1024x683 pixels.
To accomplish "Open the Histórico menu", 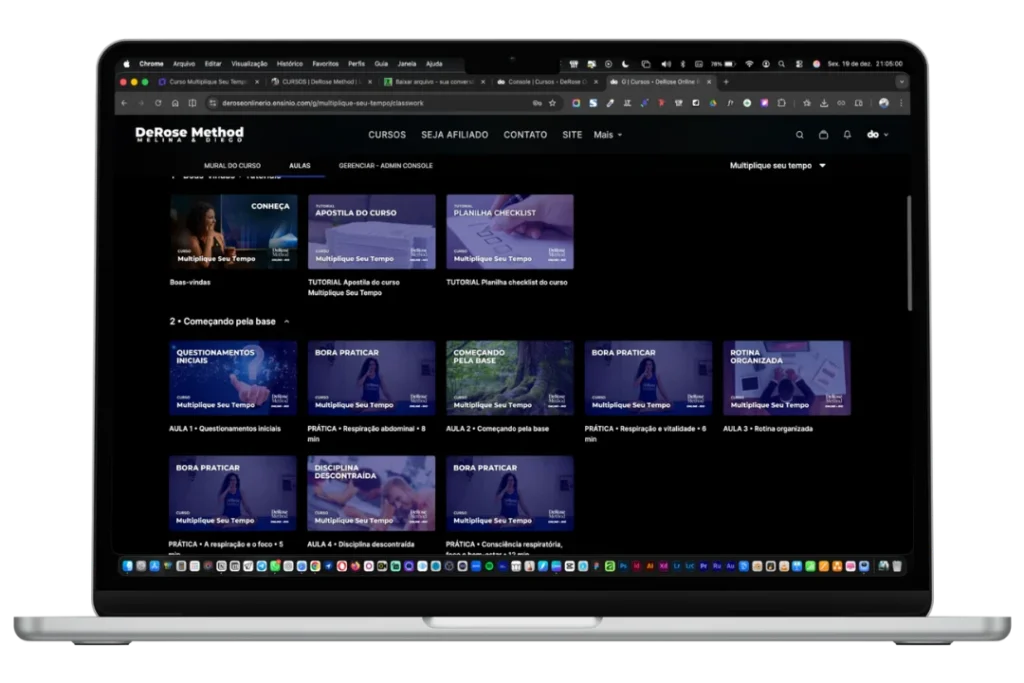I will point(289,64).
